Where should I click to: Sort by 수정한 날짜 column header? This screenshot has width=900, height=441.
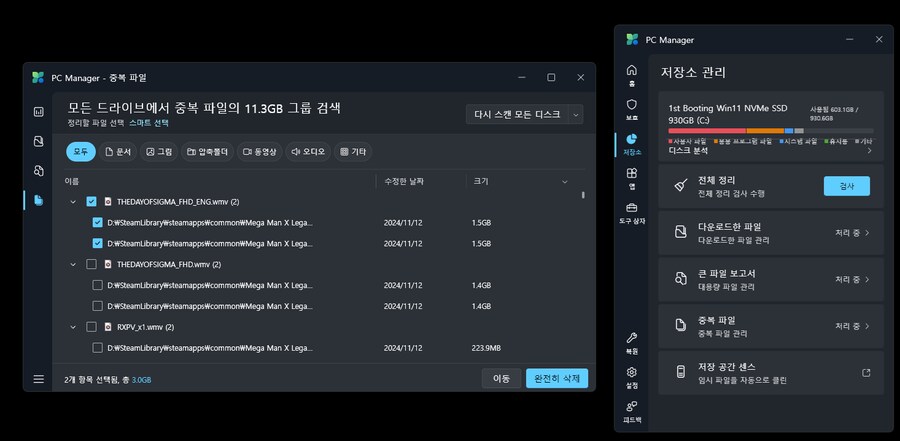point(404,181)
